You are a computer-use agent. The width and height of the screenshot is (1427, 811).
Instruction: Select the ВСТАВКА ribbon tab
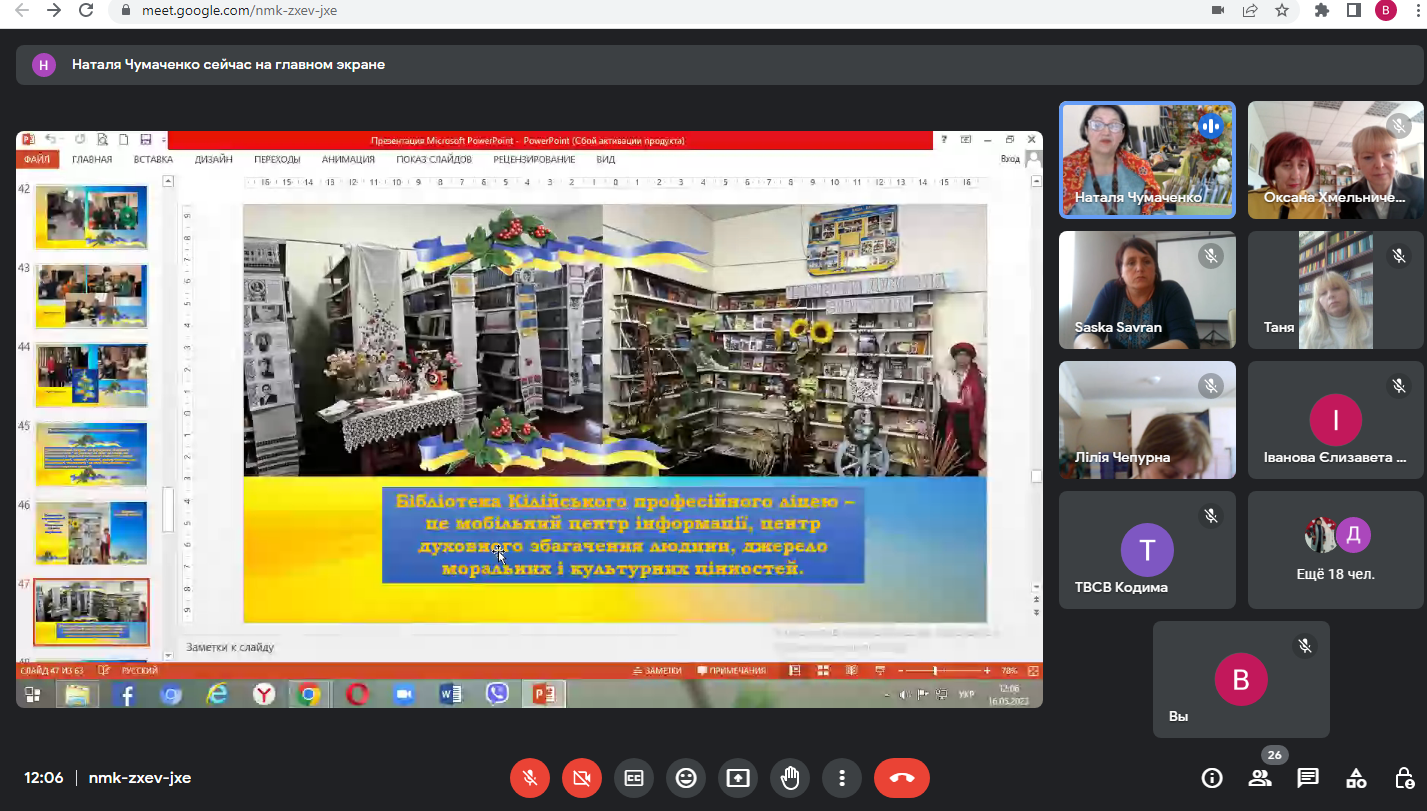pos(153,159)
